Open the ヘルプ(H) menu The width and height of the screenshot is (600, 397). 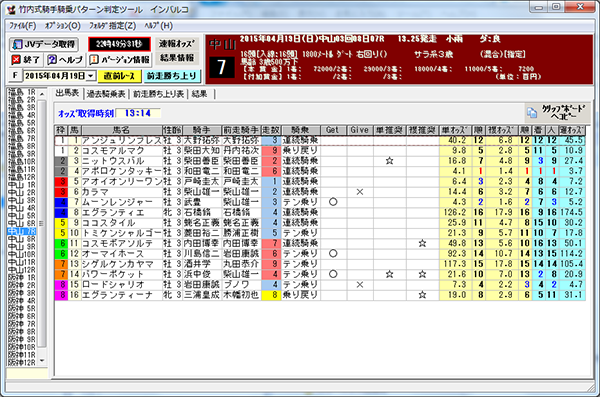[158, 26]
